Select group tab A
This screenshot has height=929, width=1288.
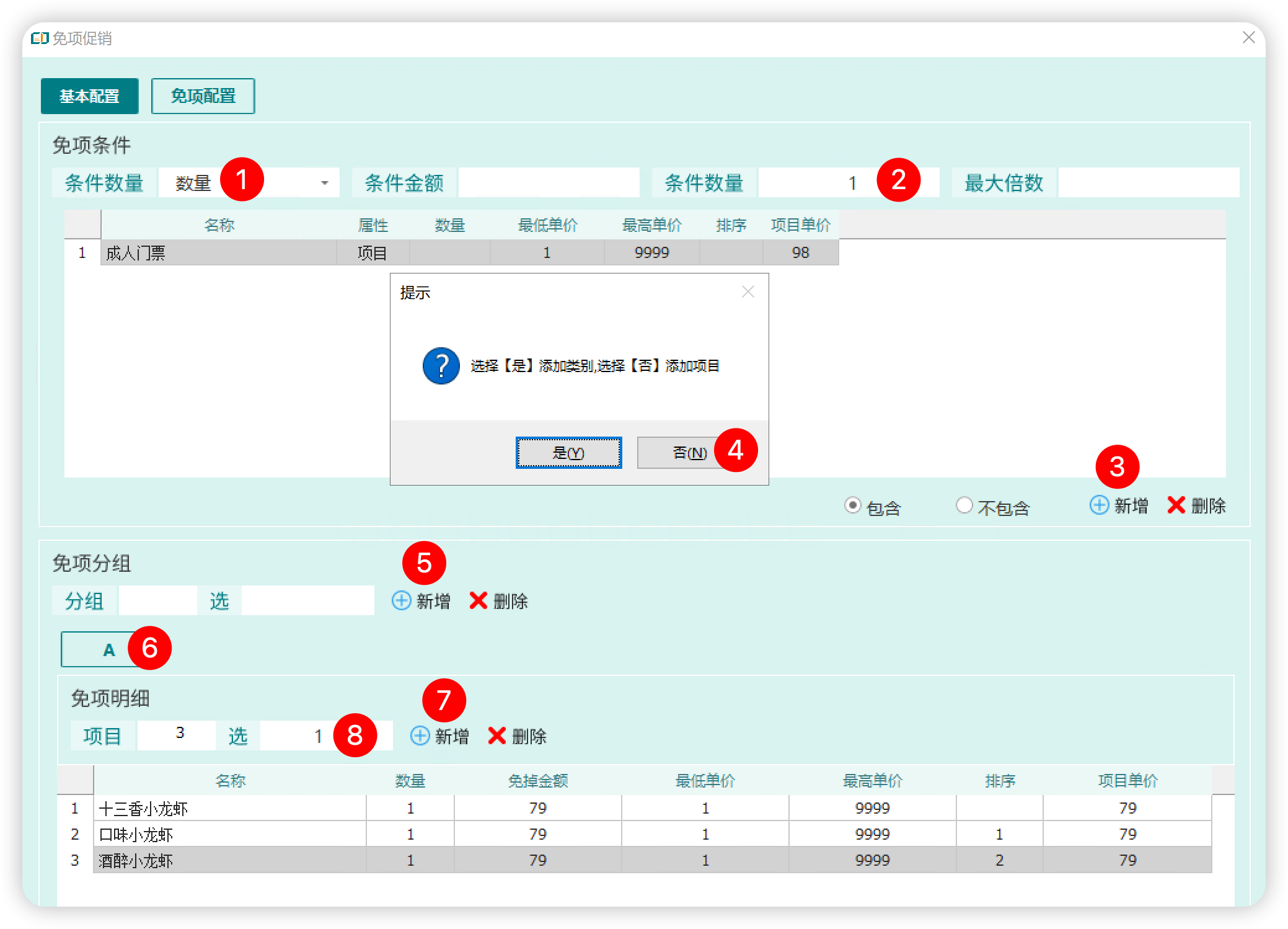click(x=109, y=649)
